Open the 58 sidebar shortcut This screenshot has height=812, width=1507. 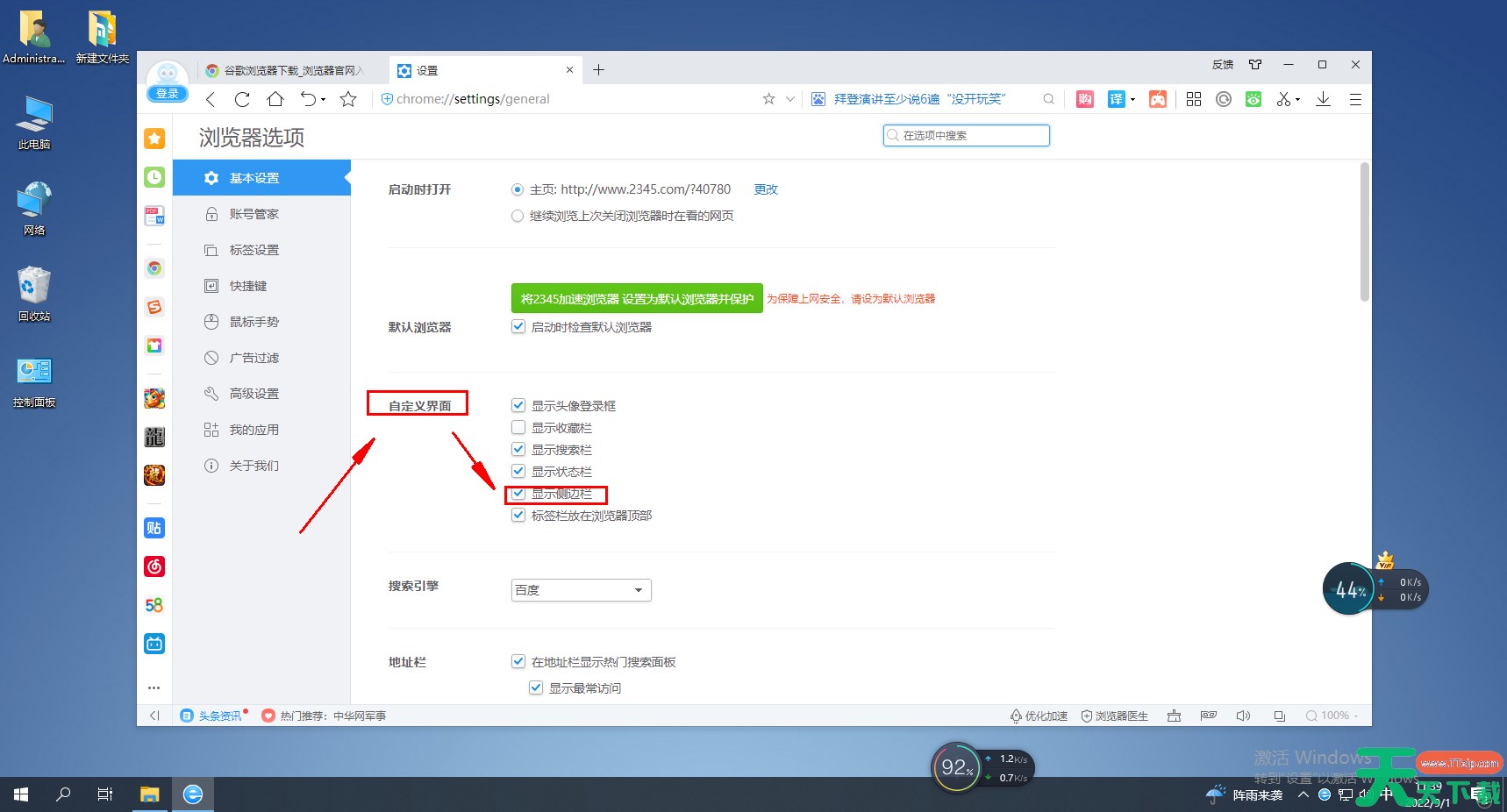coord(154,605)
